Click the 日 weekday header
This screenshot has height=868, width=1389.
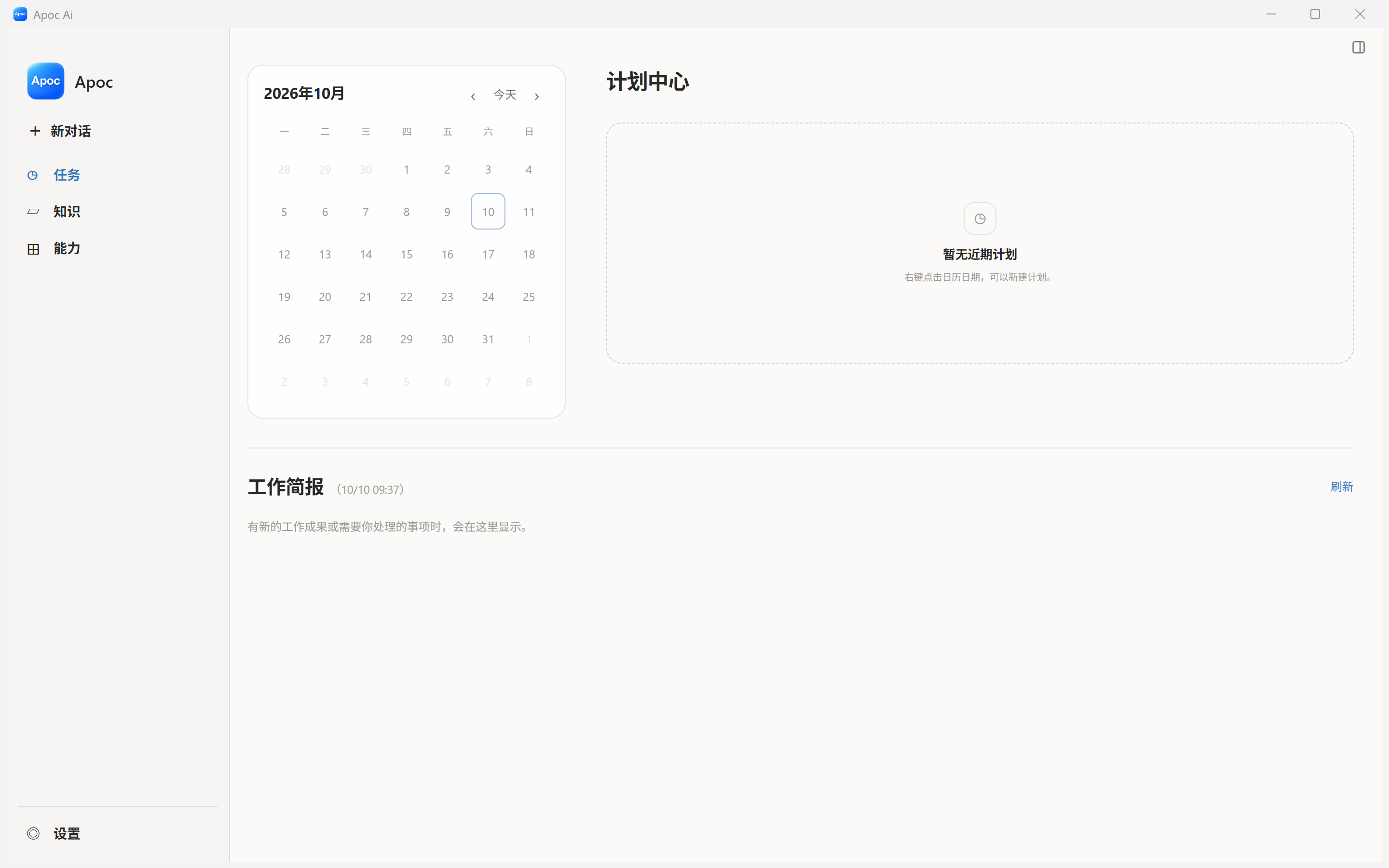click(529, 132)
